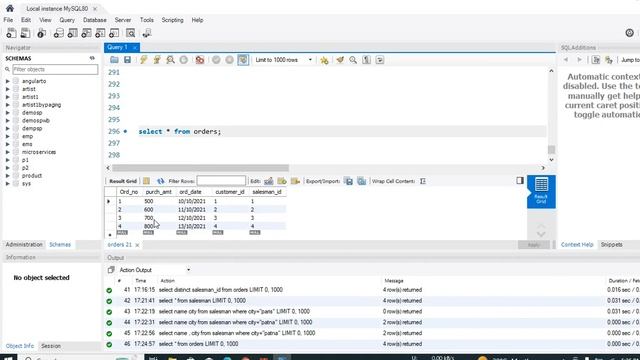640x360 pixels.
Task: Save statement as snippet star icon
Action: [324, 60]
